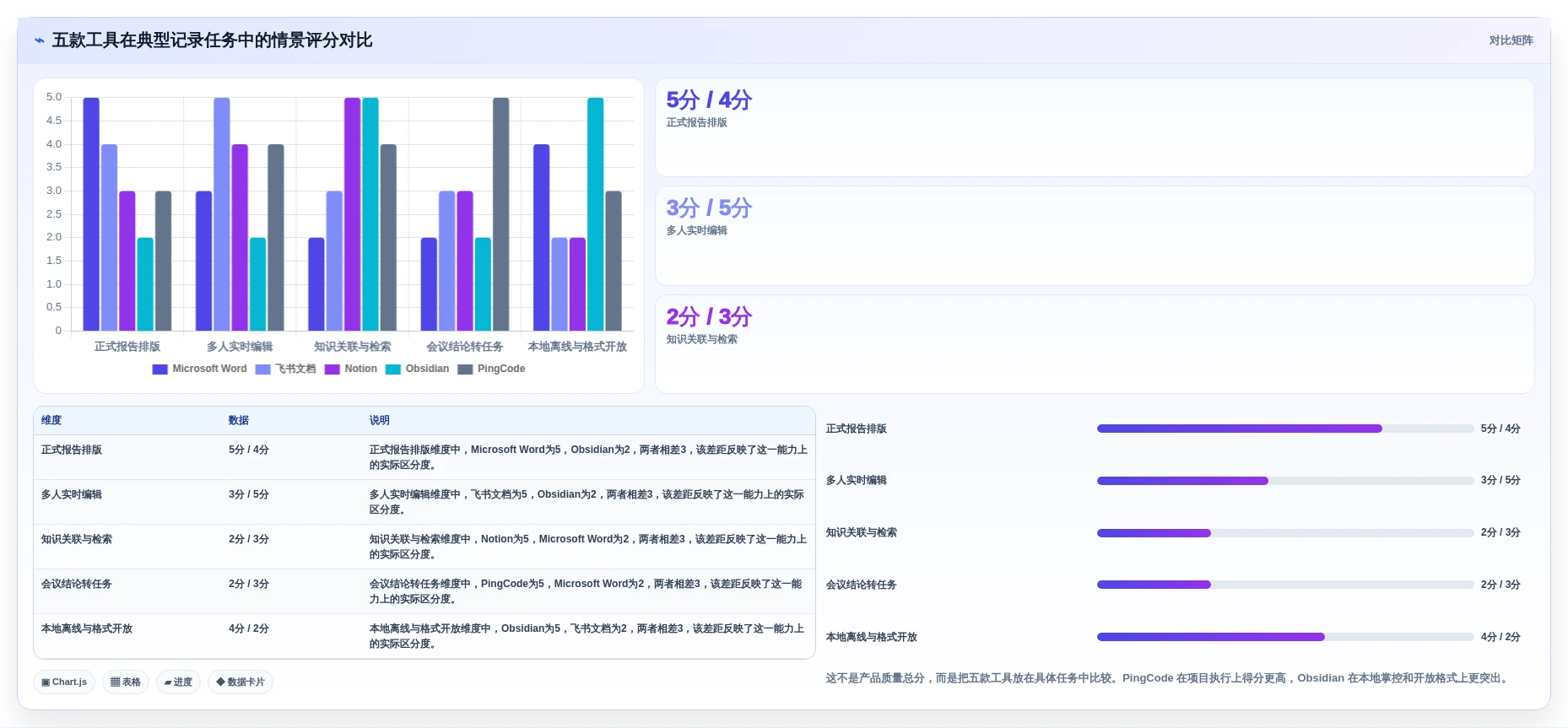
Task: Select Obsidian bar in 本地离线与格式开放 group
Action: point(596,214)
